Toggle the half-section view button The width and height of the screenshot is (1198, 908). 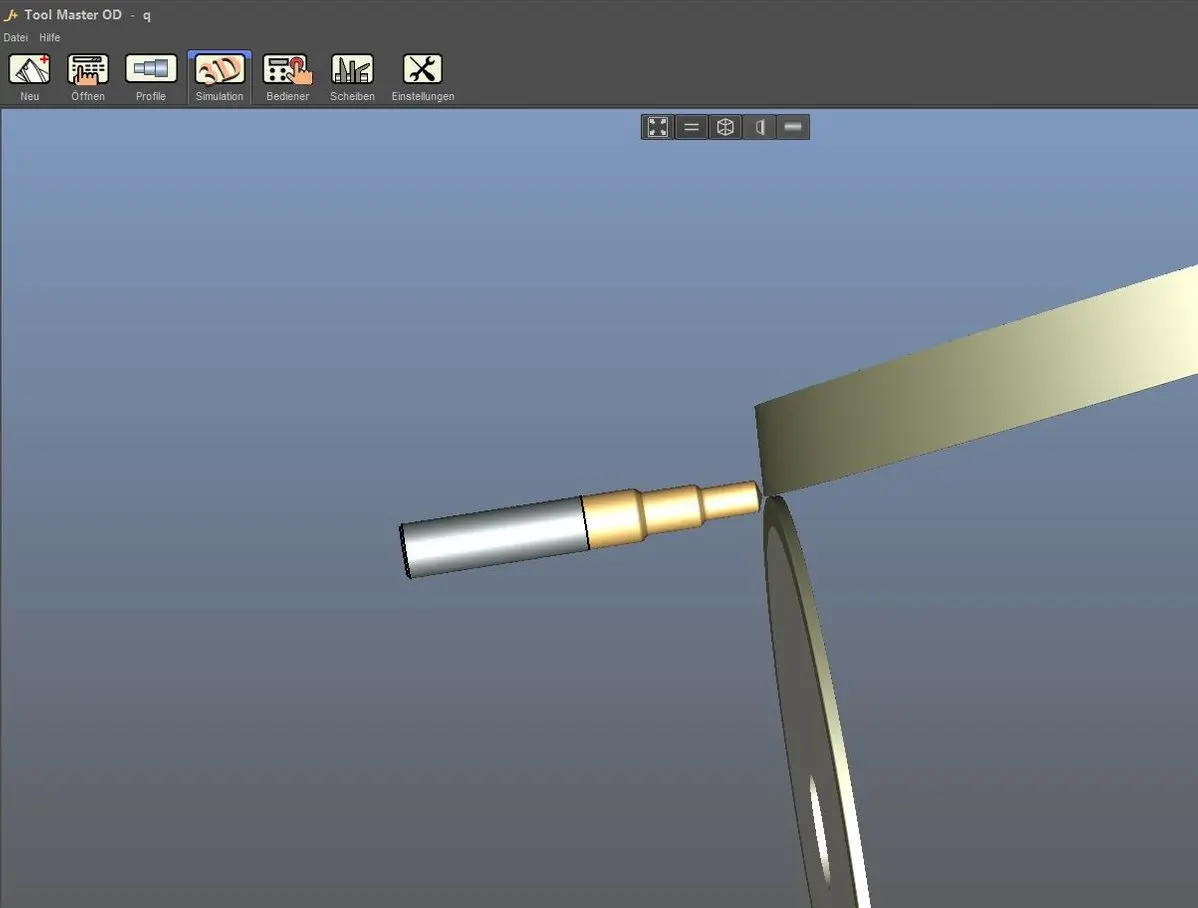(x=759, y=127)
